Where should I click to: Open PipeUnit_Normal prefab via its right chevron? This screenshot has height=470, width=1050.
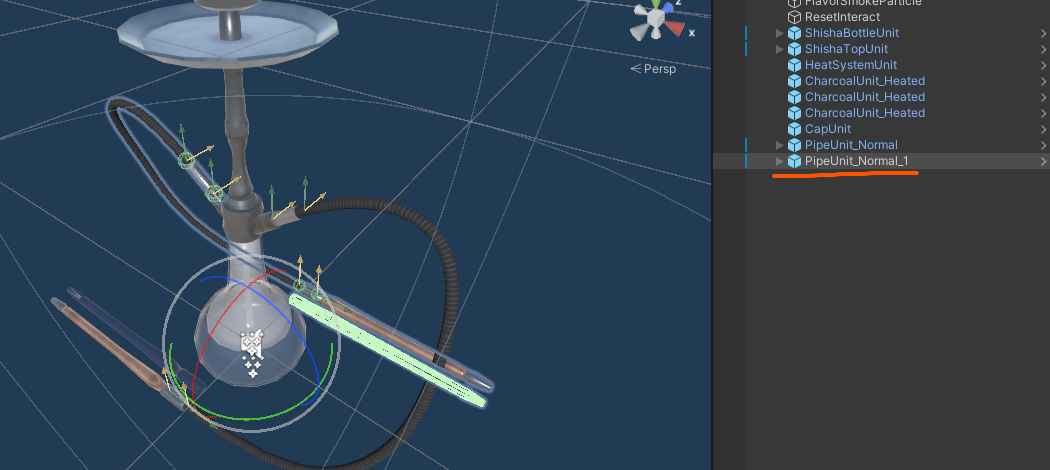click(x=1044, y=145)
